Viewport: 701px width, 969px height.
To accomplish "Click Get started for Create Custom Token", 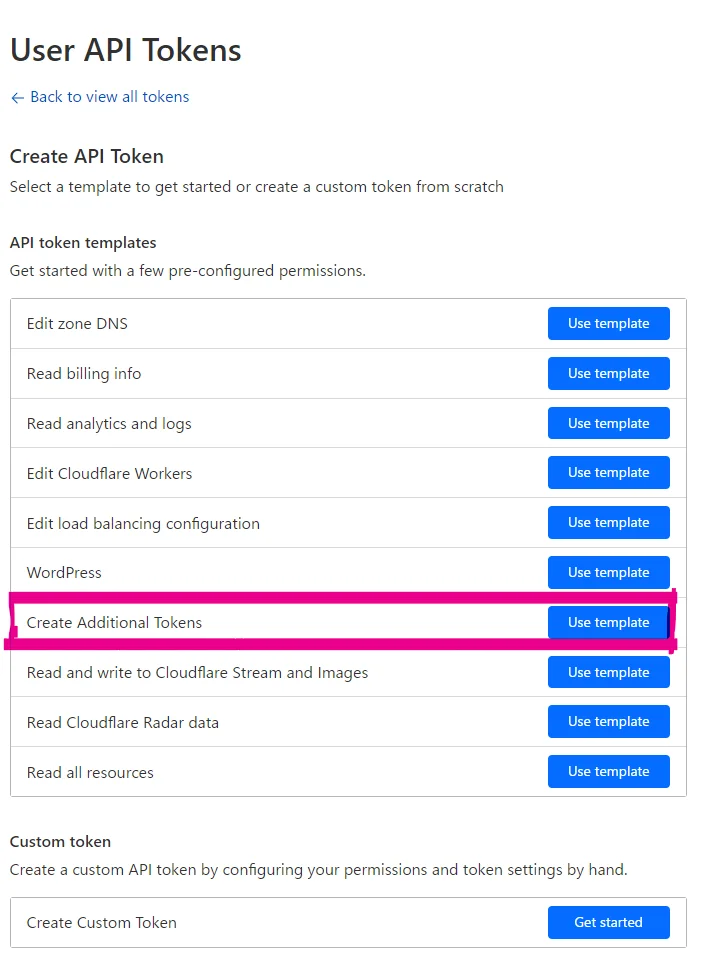I will (x=608, y=923).
